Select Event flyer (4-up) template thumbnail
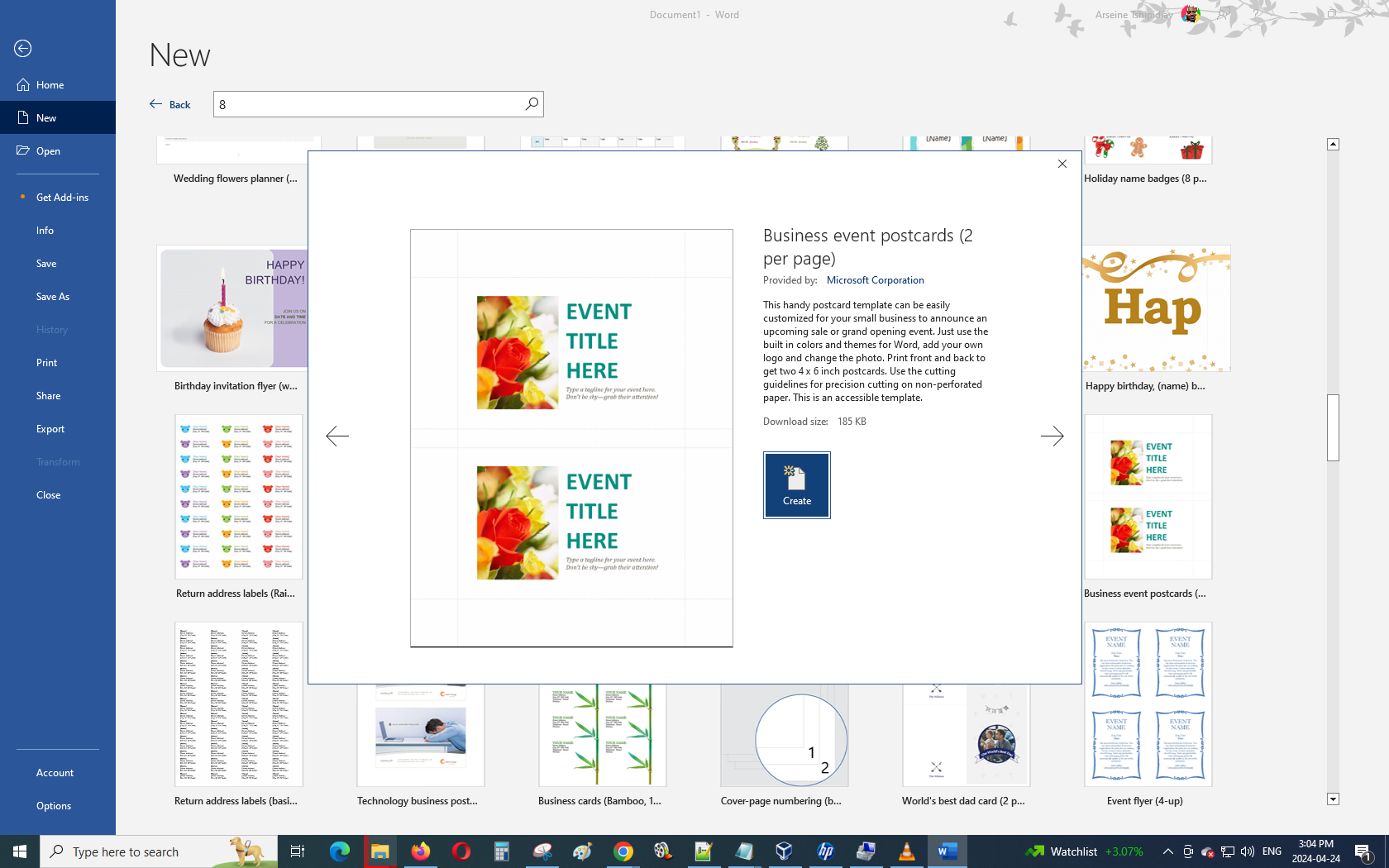 click(x=1148, y=704)
